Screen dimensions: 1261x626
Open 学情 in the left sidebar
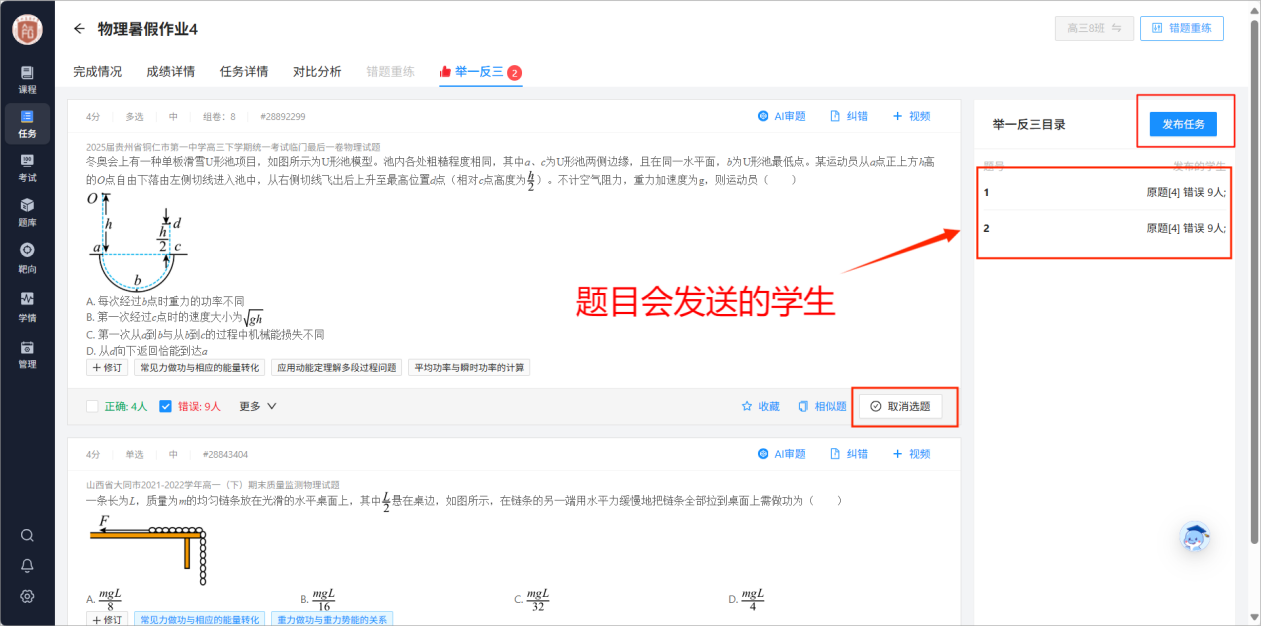click(x=27, y=305)
